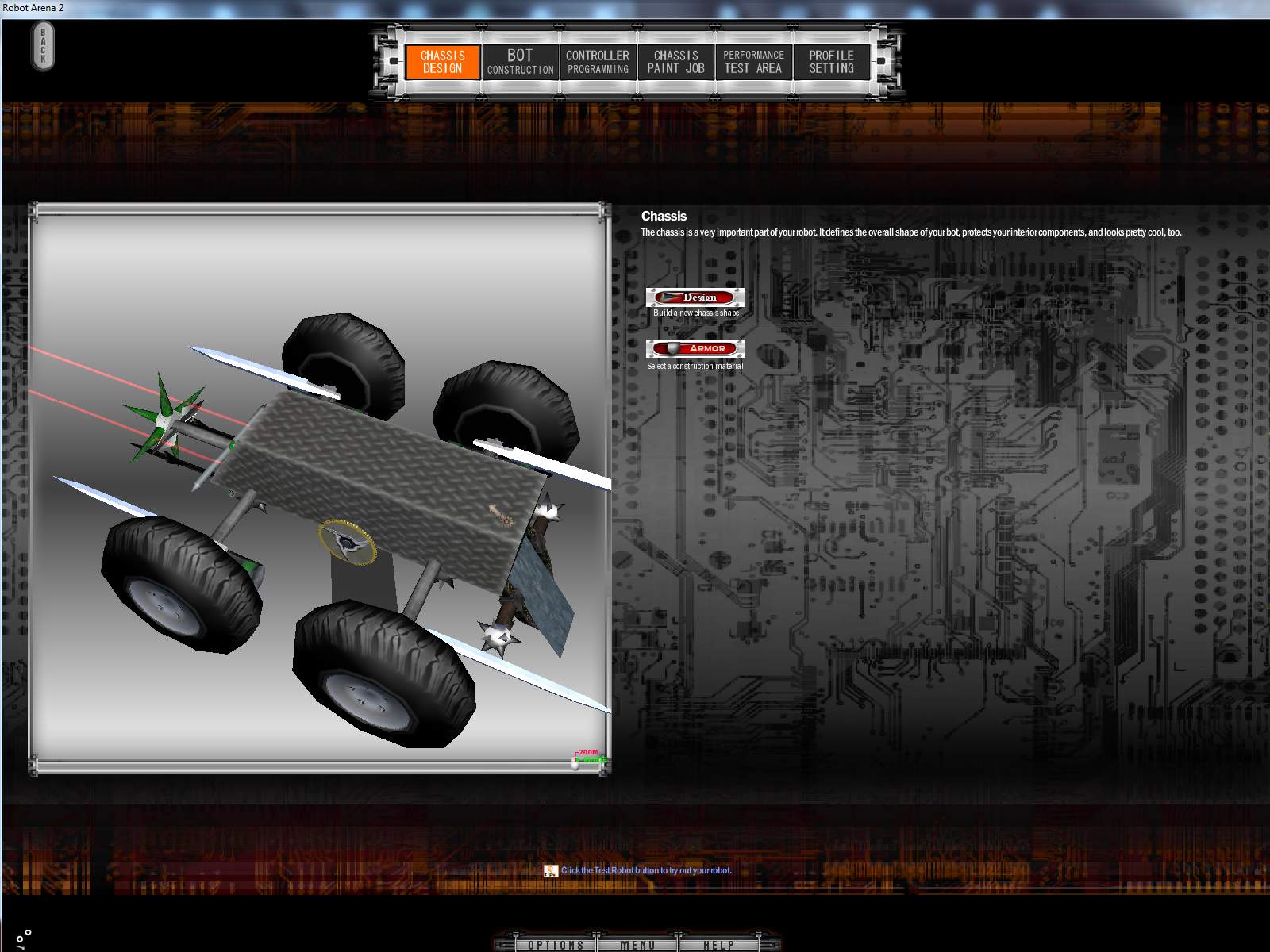Click the diamond-plate chassis body in preview

(x=397, y=468)
